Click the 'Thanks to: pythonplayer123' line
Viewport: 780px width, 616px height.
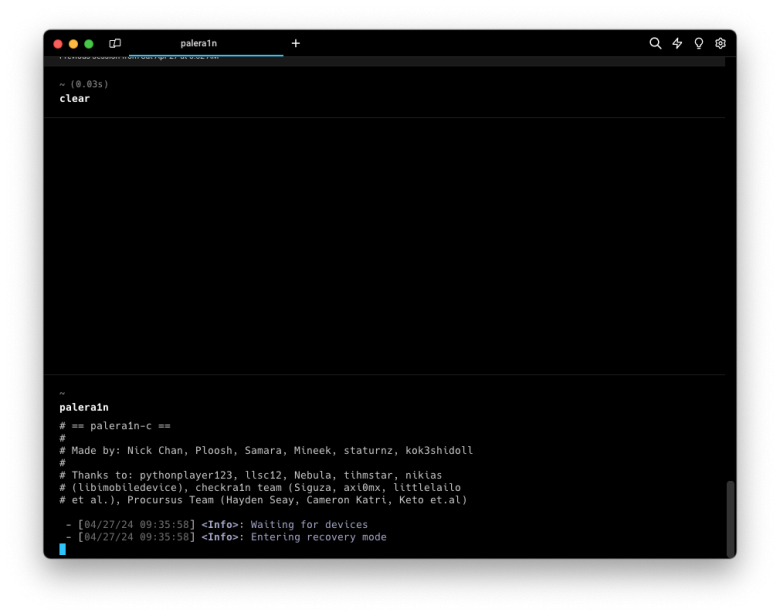click(251, 475)
